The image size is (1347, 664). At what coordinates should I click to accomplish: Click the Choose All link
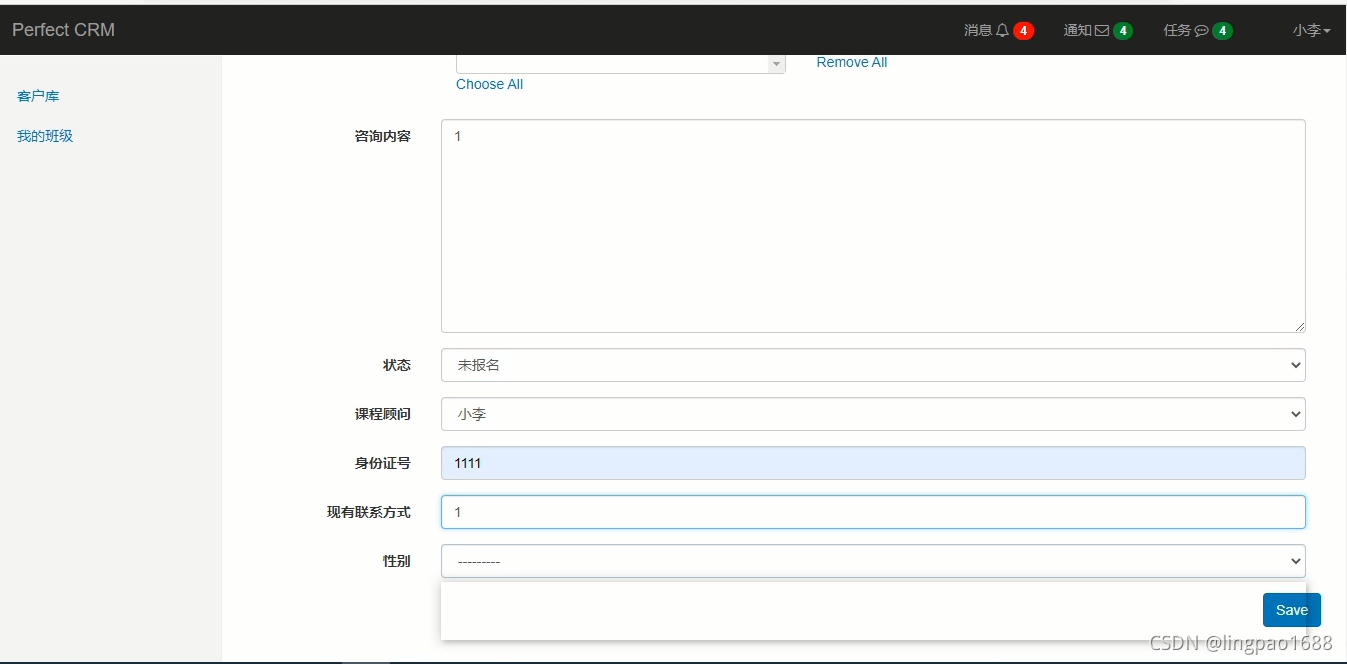[489, 84]
